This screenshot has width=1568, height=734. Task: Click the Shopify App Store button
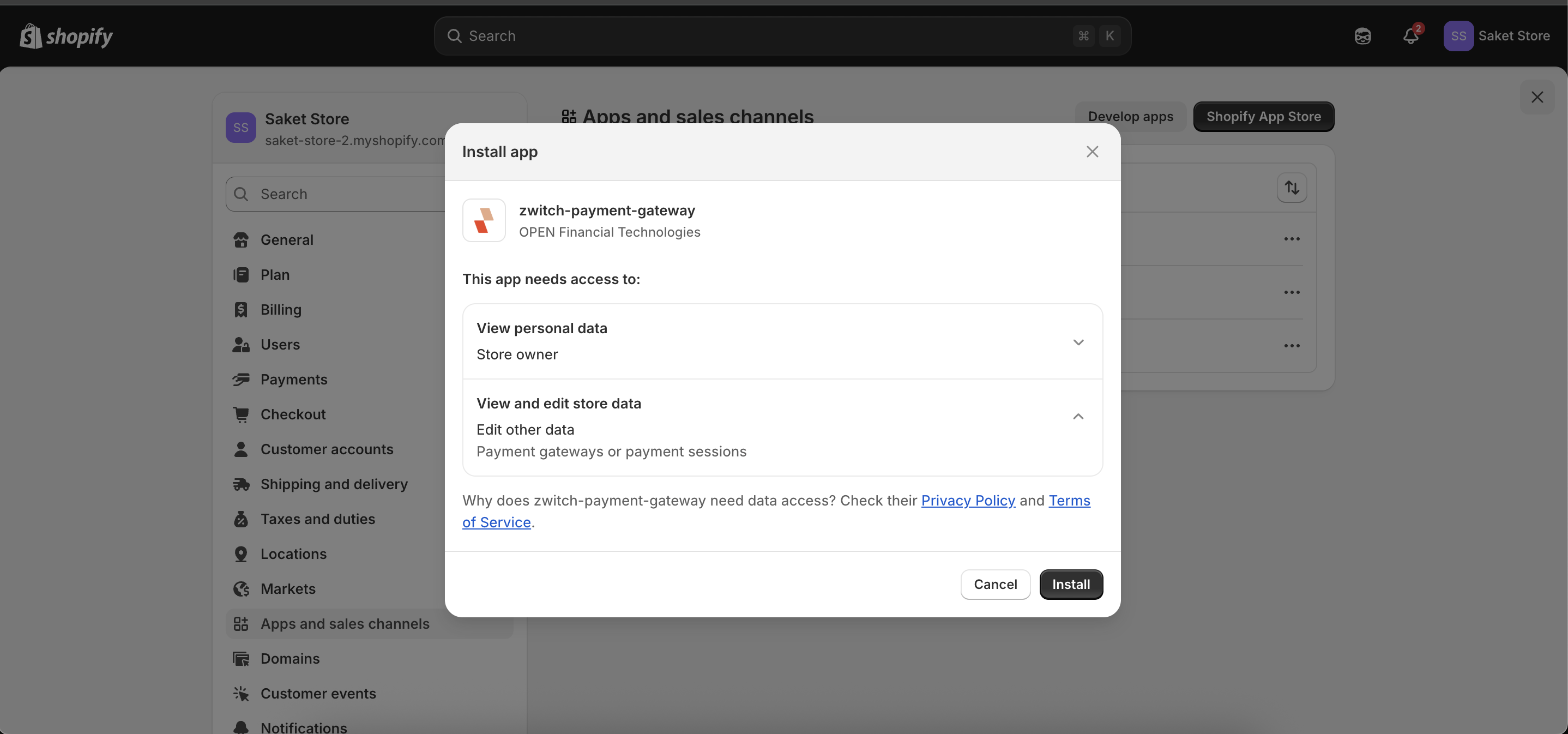tap(1263, 116)
